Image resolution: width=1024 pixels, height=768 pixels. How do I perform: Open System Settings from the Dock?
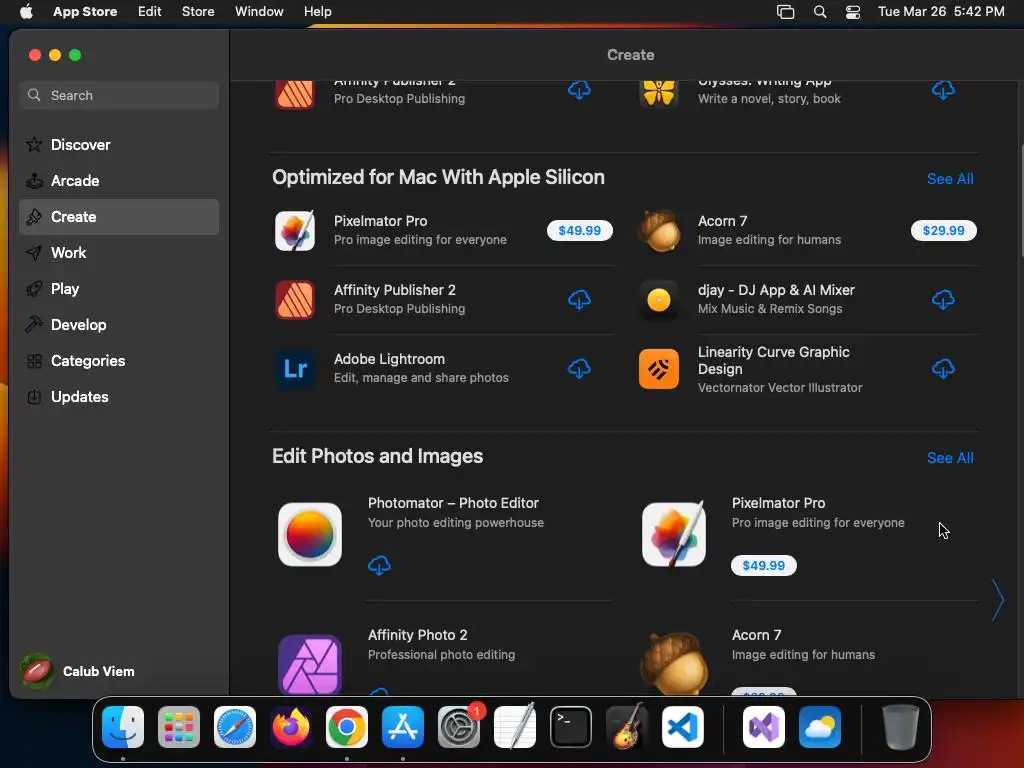[458, 727]
